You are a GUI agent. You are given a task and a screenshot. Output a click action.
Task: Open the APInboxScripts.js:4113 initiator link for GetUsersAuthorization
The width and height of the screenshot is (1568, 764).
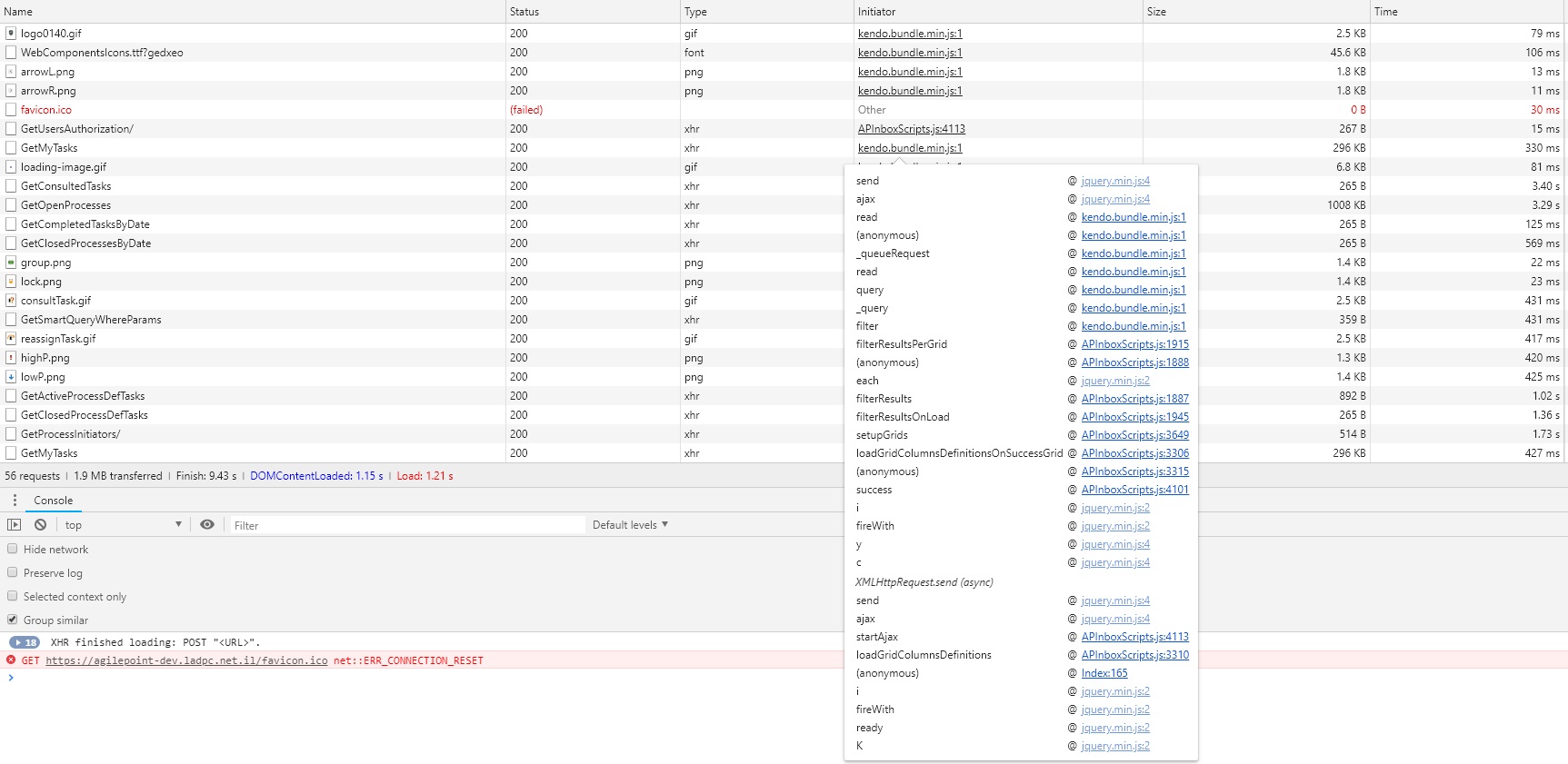click(x=911, y=129)
